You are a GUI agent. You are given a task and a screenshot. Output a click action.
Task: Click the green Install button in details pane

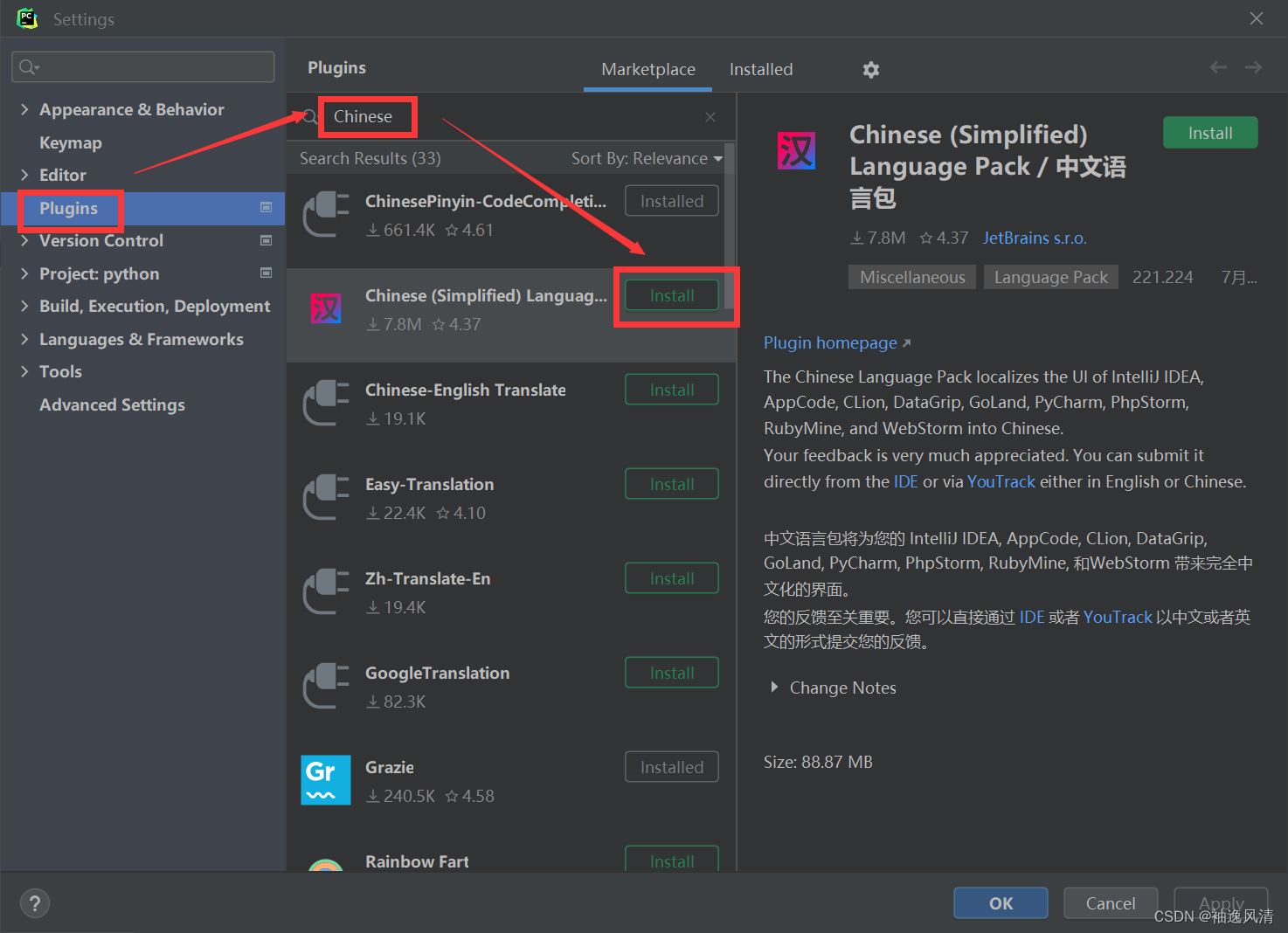click(1210, 133)
